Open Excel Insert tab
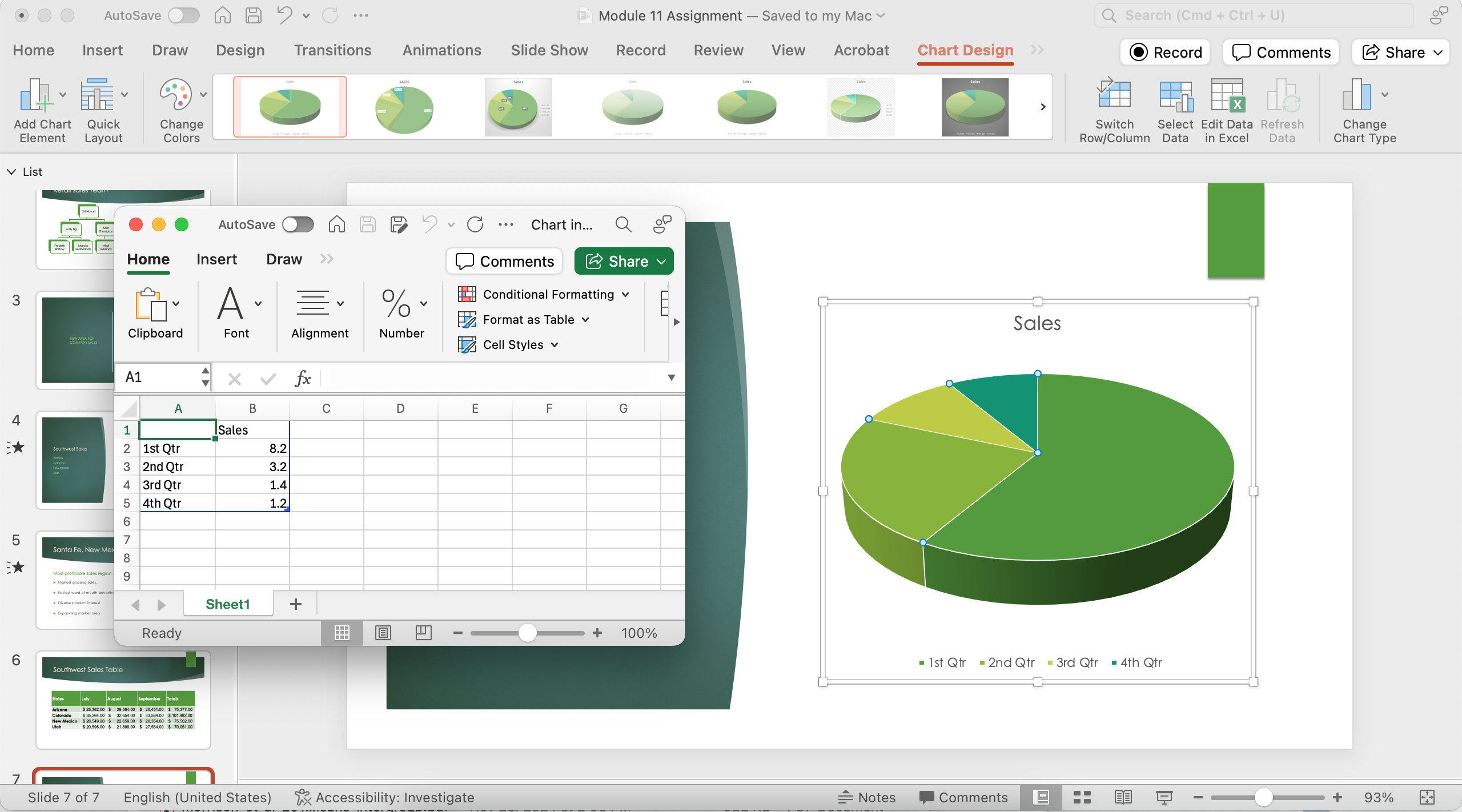 [216, 259]
